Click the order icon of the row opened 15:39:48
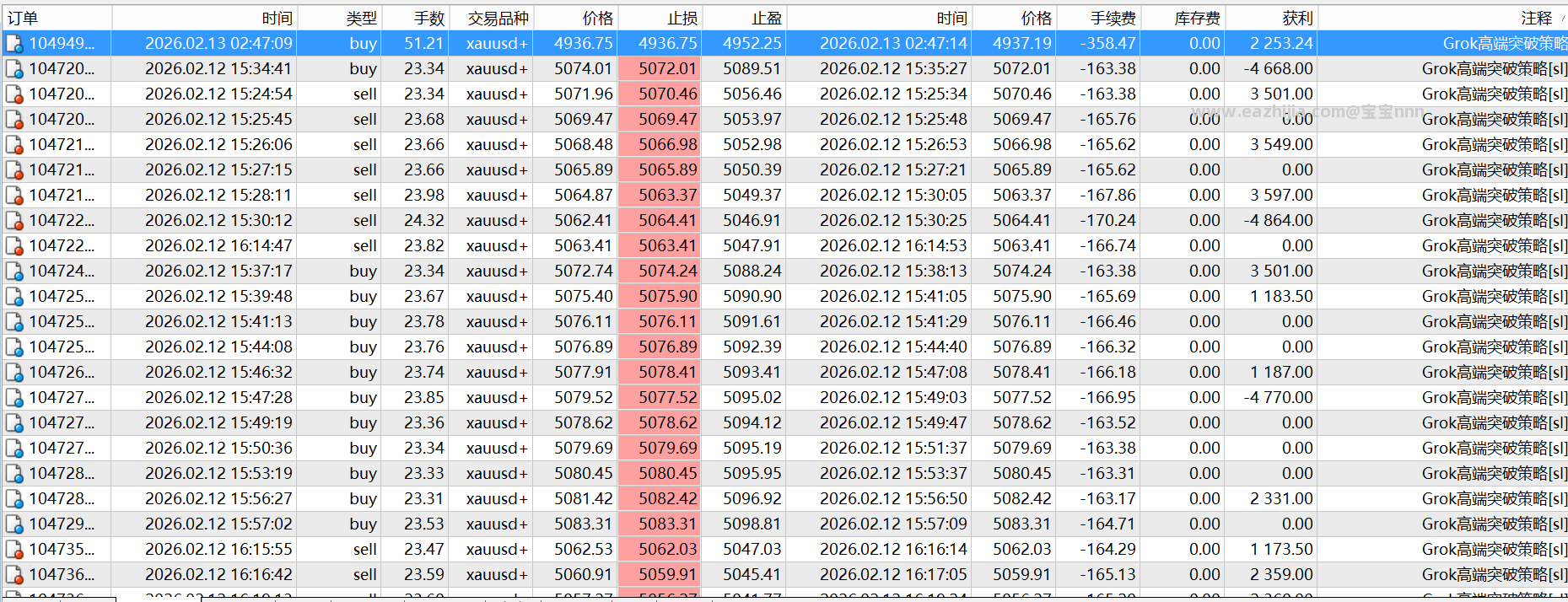Screen dimensions: 1568x602 [x=14, y=297]
